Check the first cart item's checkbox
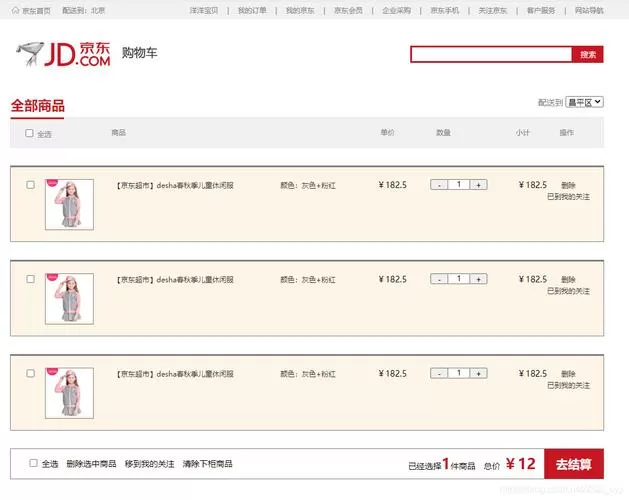The height and width of the screenshot is (500, 629). tap(30, 185)
